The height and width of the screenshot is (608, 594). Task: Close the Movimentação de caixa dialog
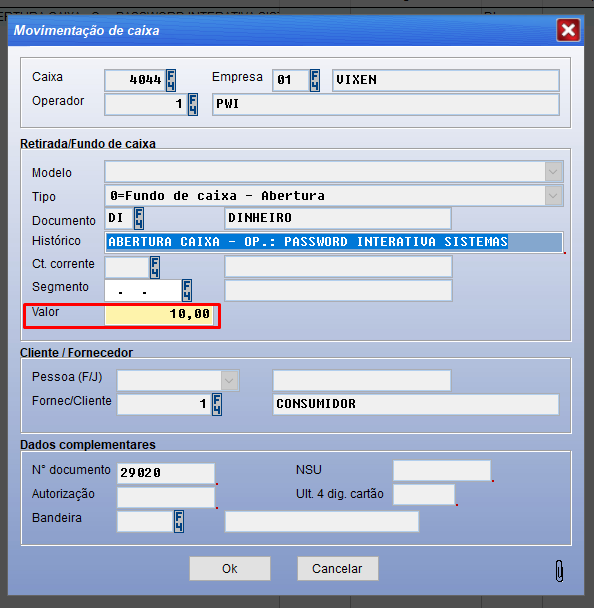[568, 30]
